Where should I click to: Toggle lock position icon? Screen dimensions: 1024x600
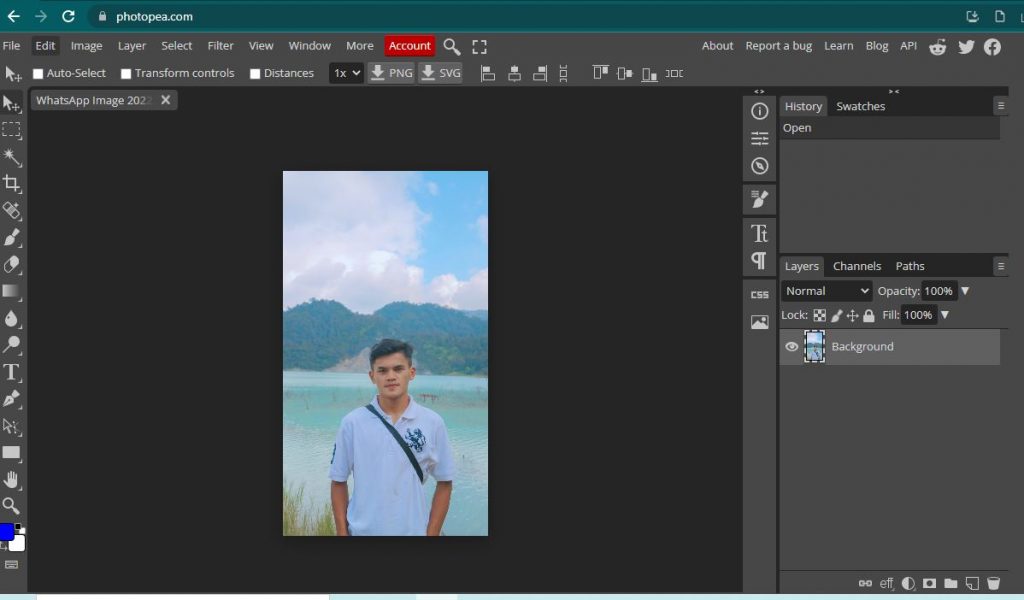tap(852, 315)
